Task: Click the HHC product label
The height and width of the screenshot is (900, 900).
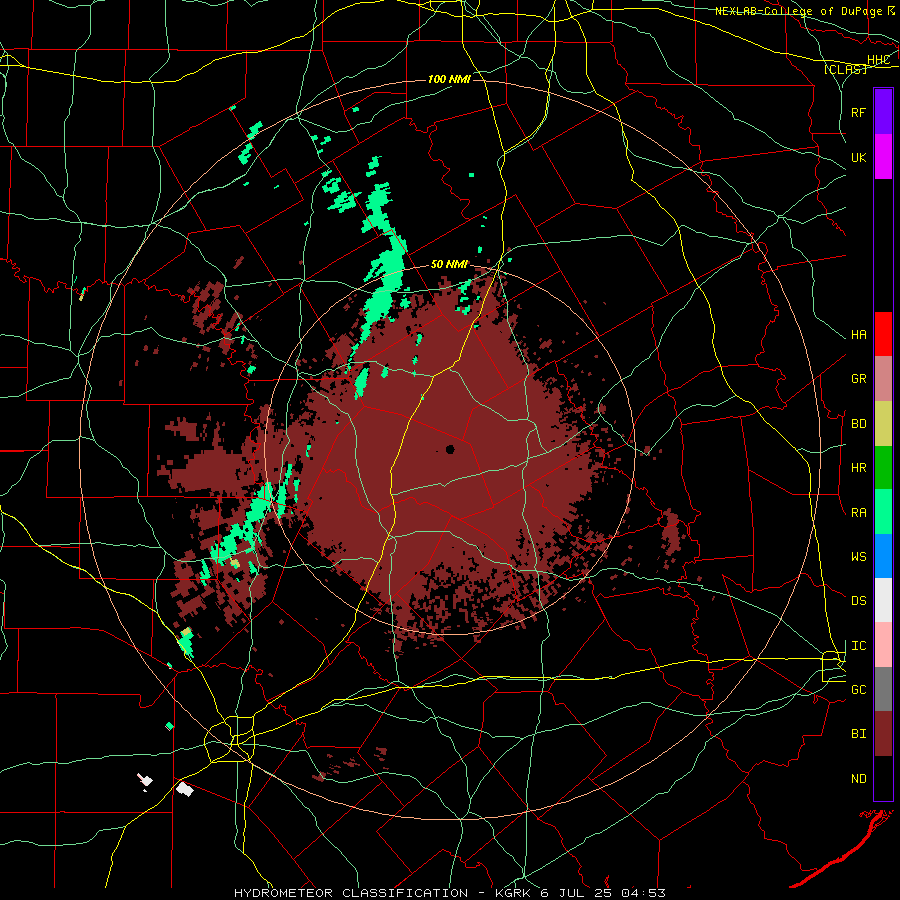Action: (878, 60)
